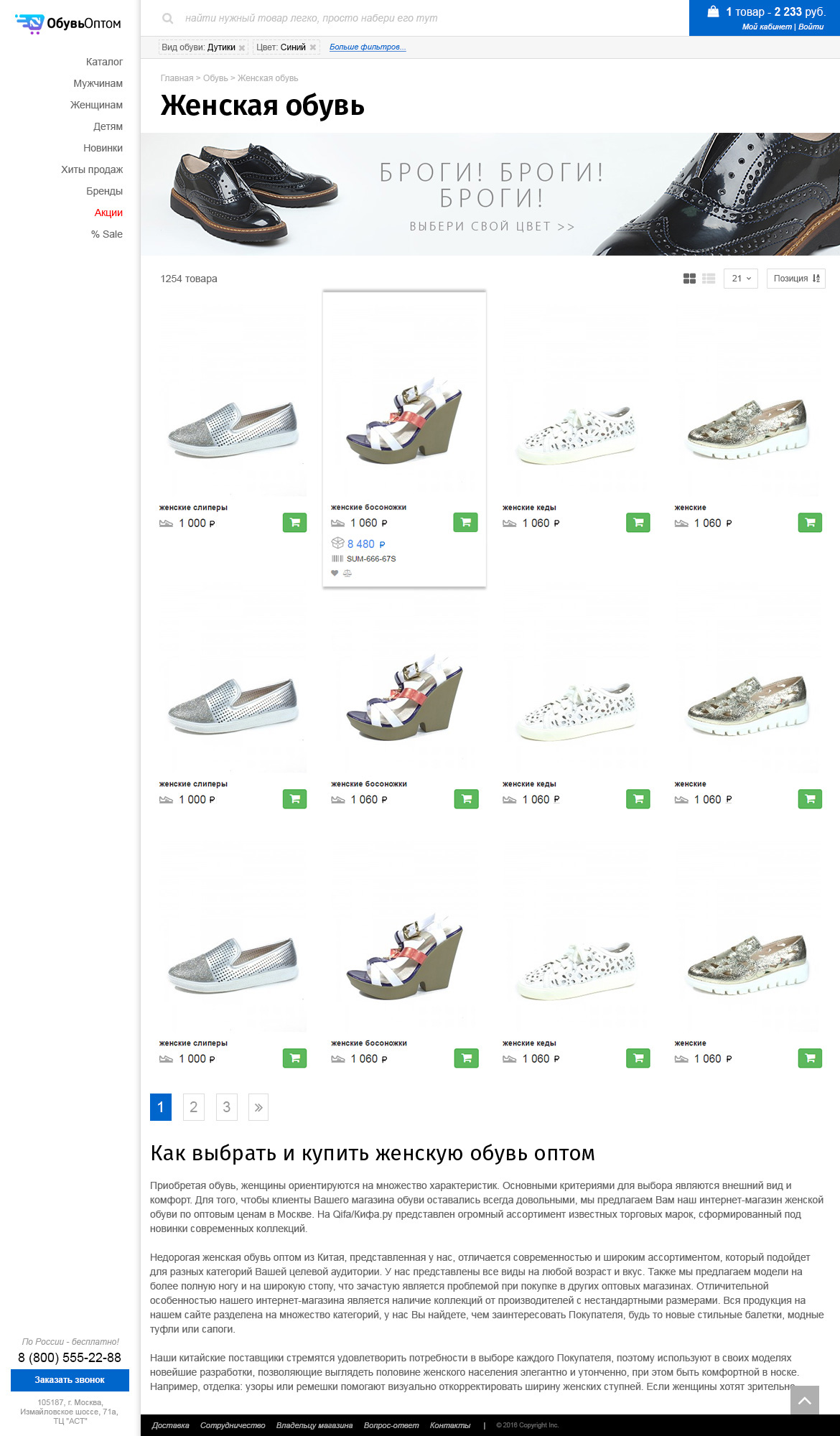
Task: Open the Позиция sort dropdown
Action: point(795,279)
